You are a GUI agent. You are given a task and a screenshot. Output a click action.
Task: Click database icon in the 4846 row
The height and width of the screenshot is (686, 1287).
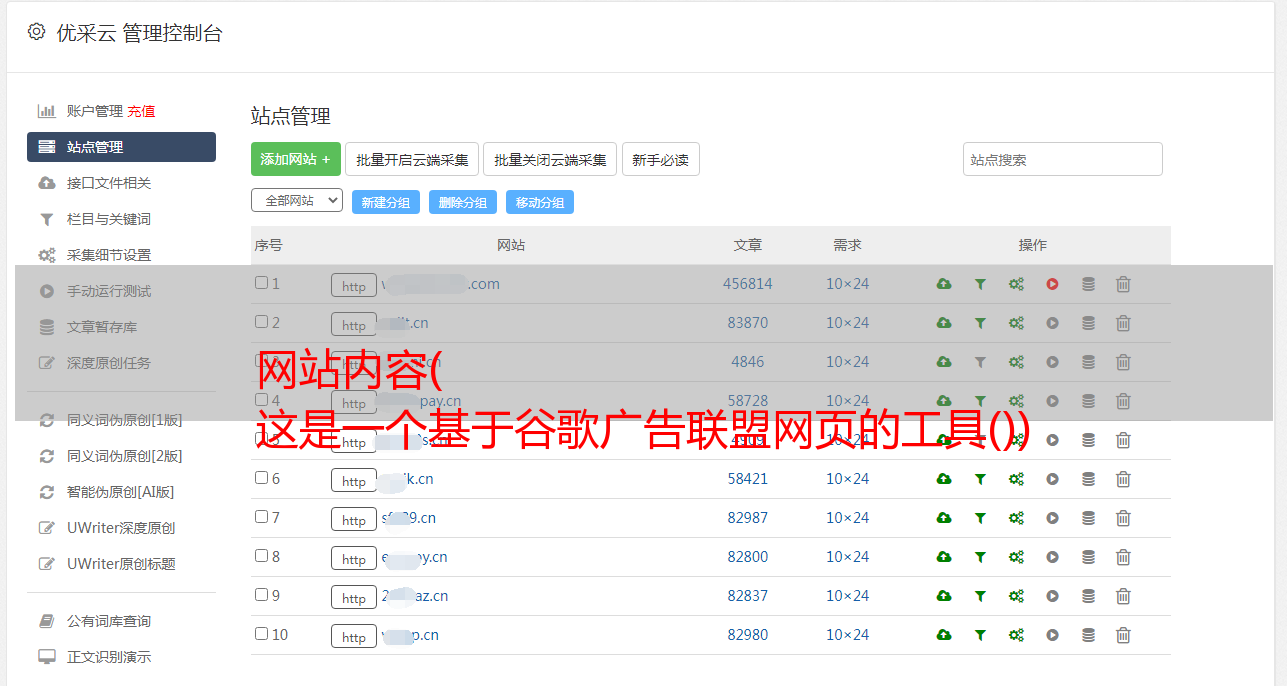pyautogui.click(x=1088, y=362)
